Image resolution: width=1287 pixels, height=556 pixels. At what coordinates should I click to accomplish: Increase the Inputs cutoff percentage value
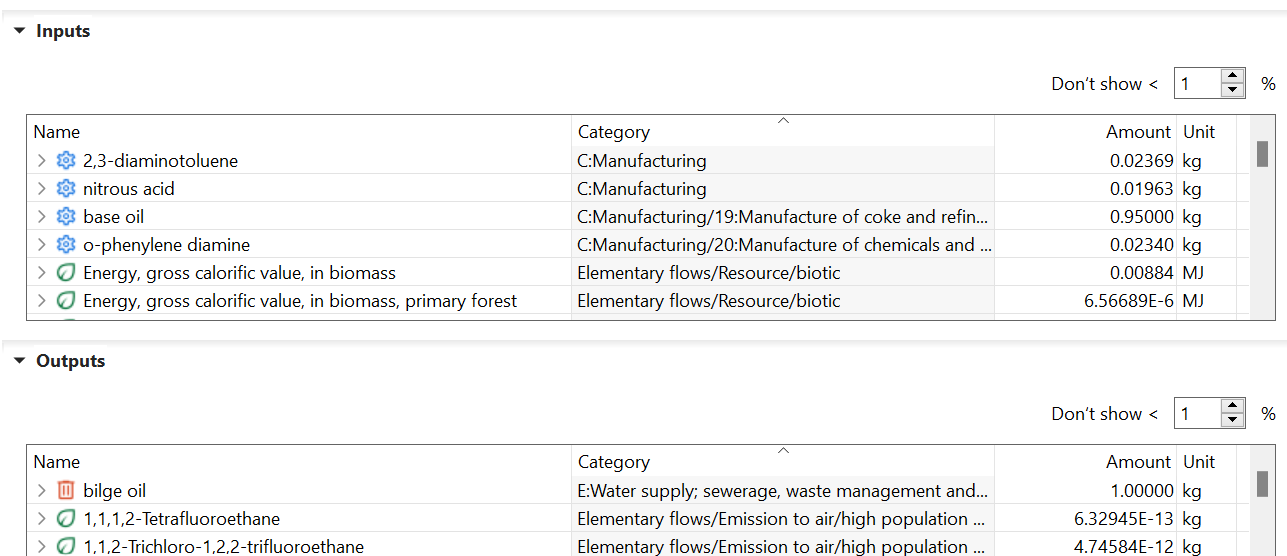point(1233,77)
